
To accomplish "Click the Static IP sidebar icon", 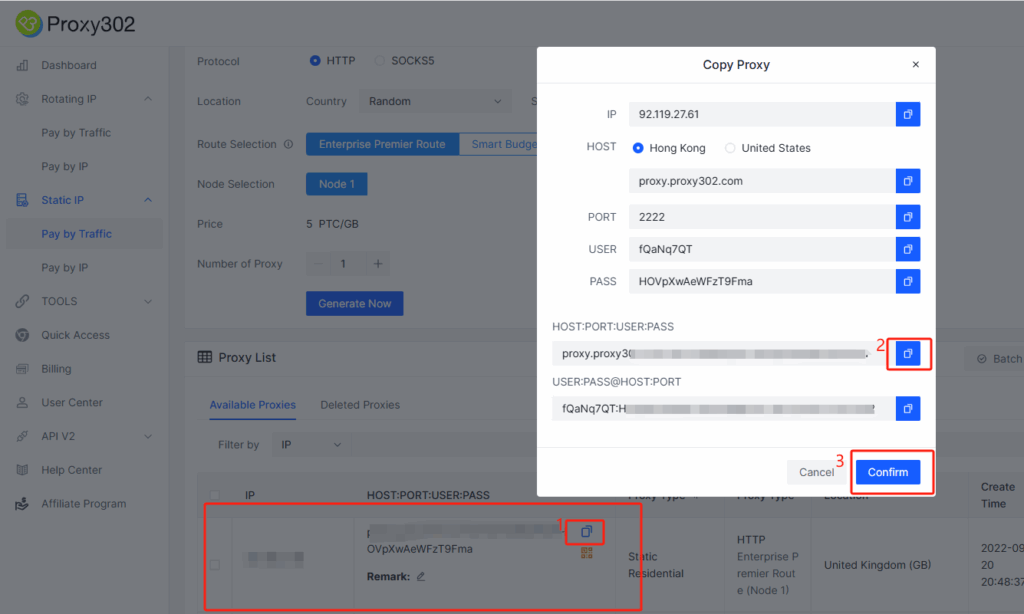I will (22, 200).
